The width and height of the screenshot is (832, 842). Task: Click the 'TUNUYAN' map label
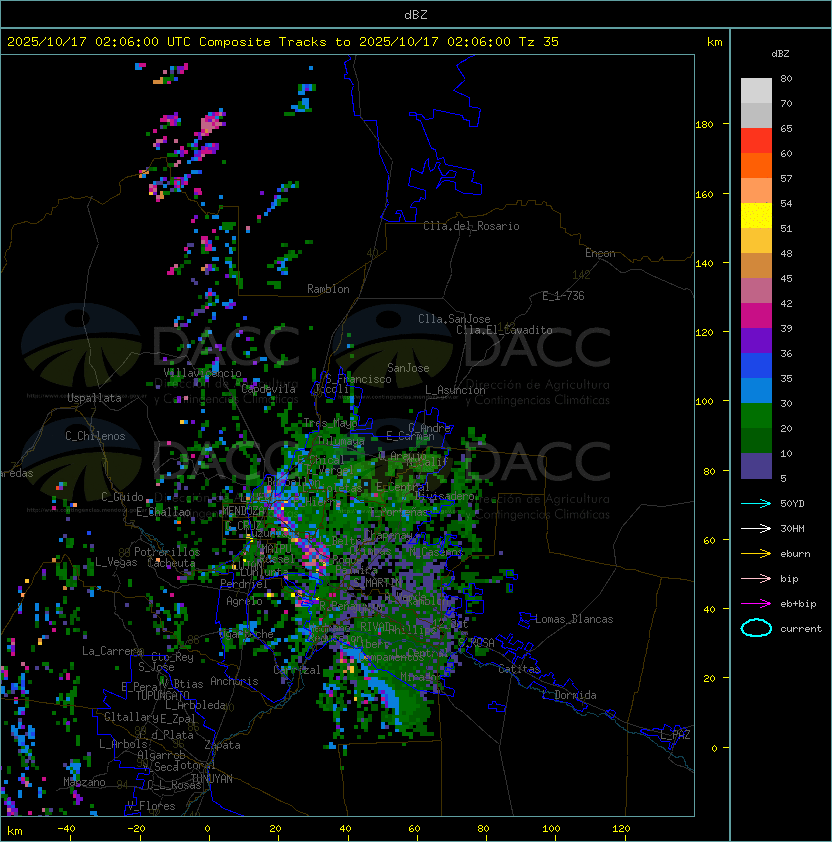(212, 779)
